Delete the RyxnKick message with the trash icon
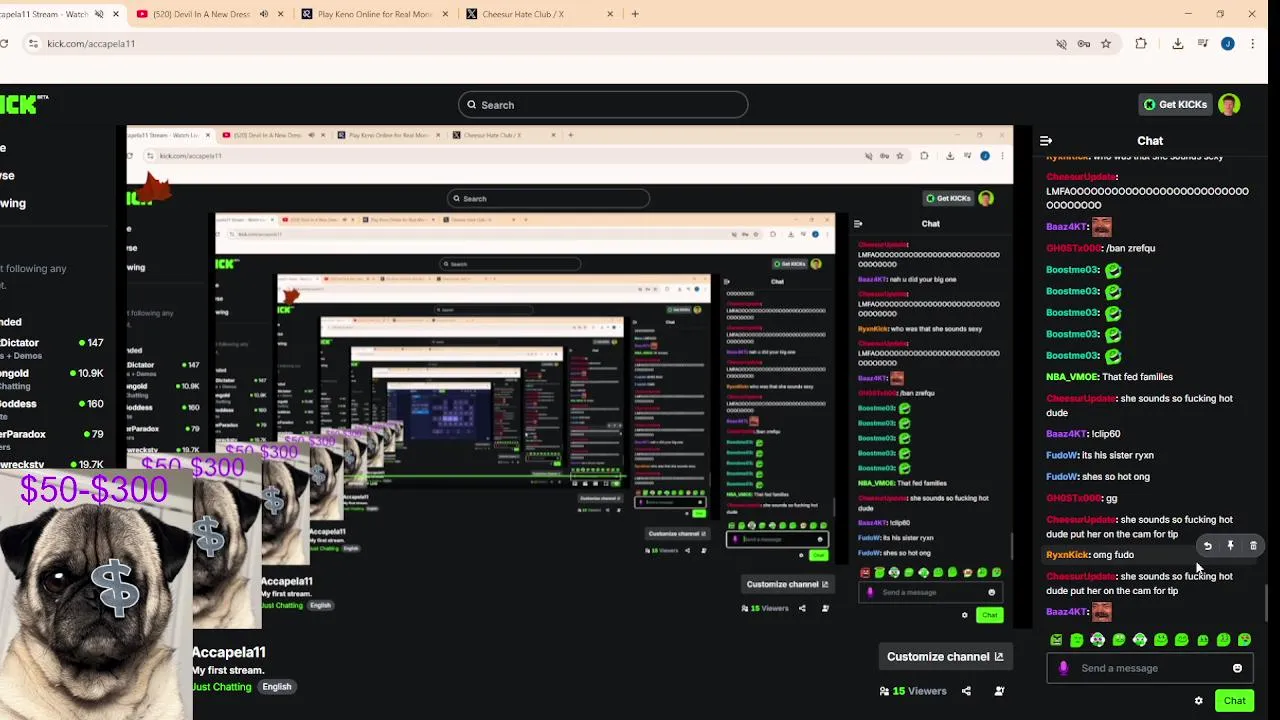1280x720 pixels. 1253,546
